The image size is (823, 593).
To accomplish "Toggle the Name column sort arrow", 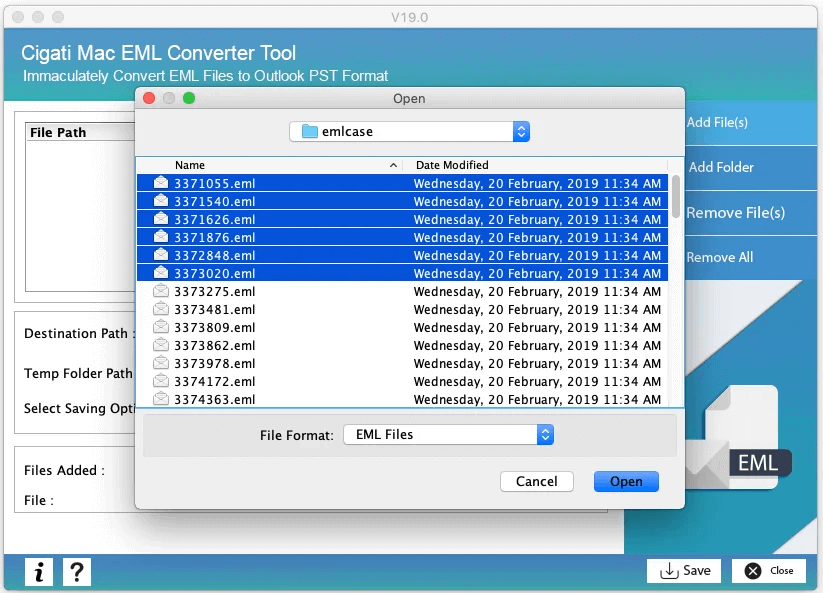I will click(393, 165).
